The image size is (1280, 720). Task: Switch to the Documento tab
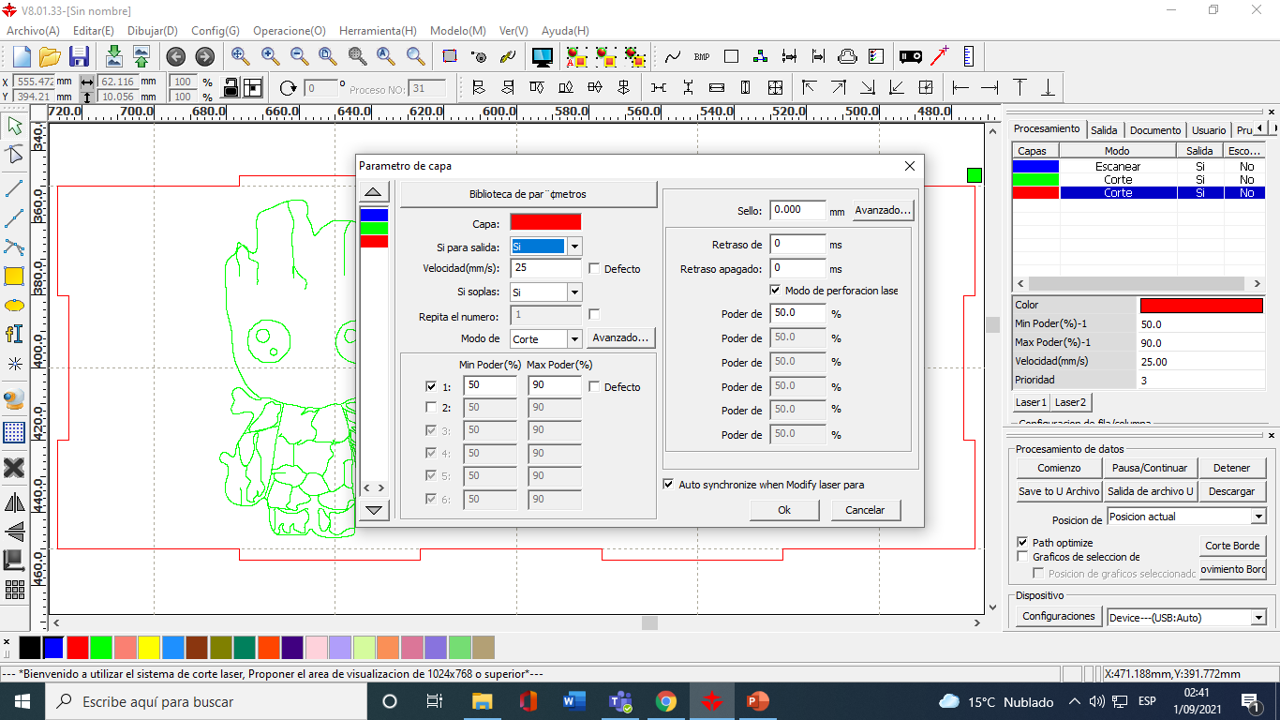point(1155,130)
